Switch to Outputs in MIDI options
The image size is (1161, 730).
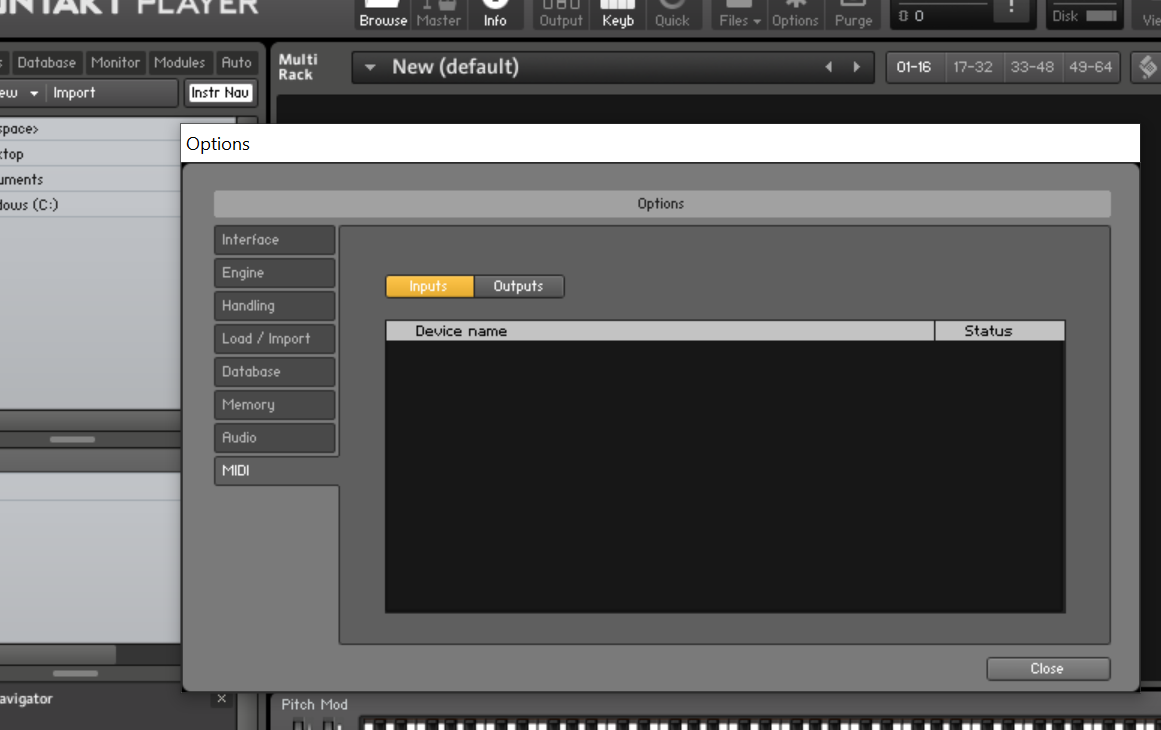coord(518,287)
